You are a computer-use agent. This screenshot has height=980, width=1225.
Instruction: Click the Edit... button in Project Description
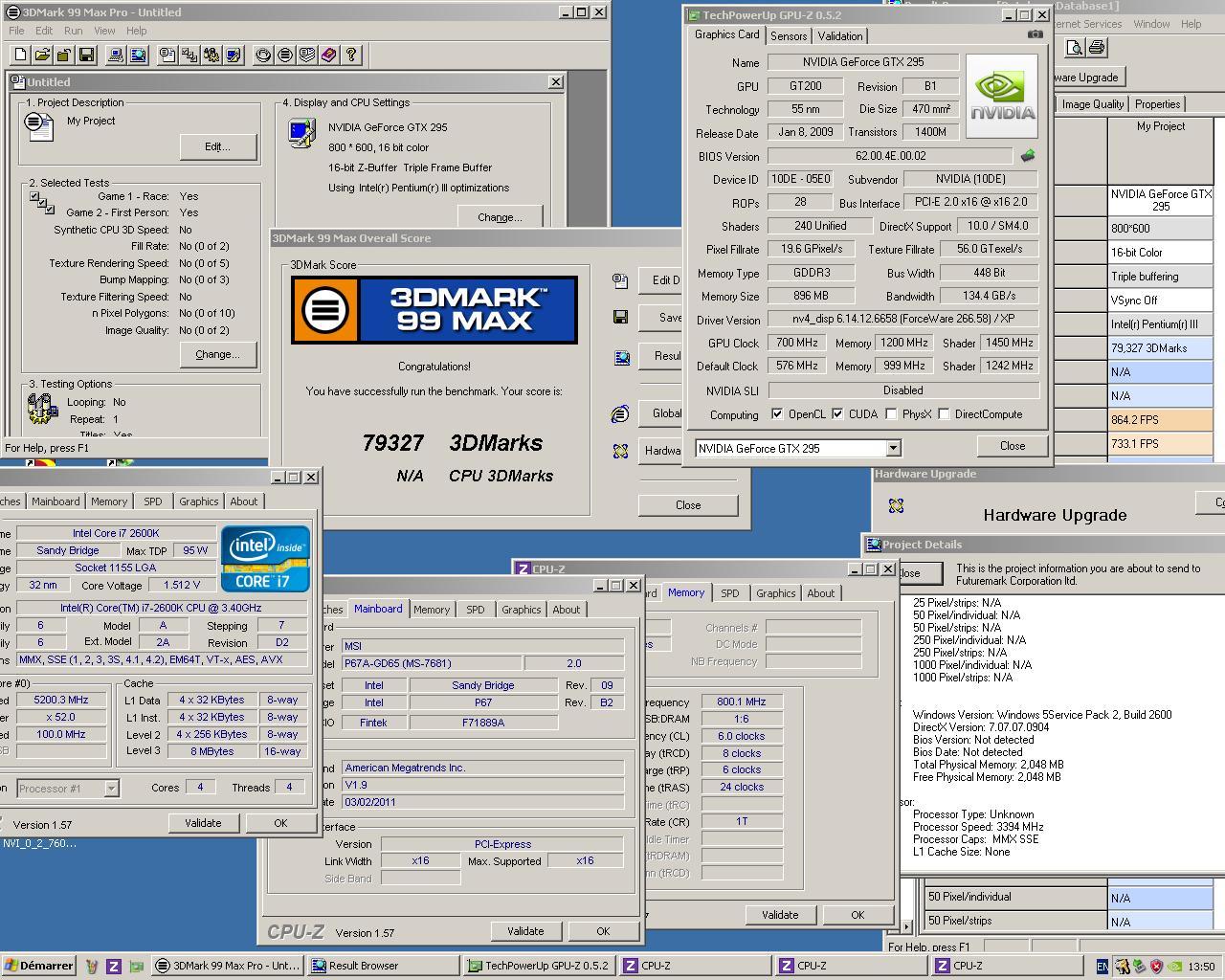[217, 146]
